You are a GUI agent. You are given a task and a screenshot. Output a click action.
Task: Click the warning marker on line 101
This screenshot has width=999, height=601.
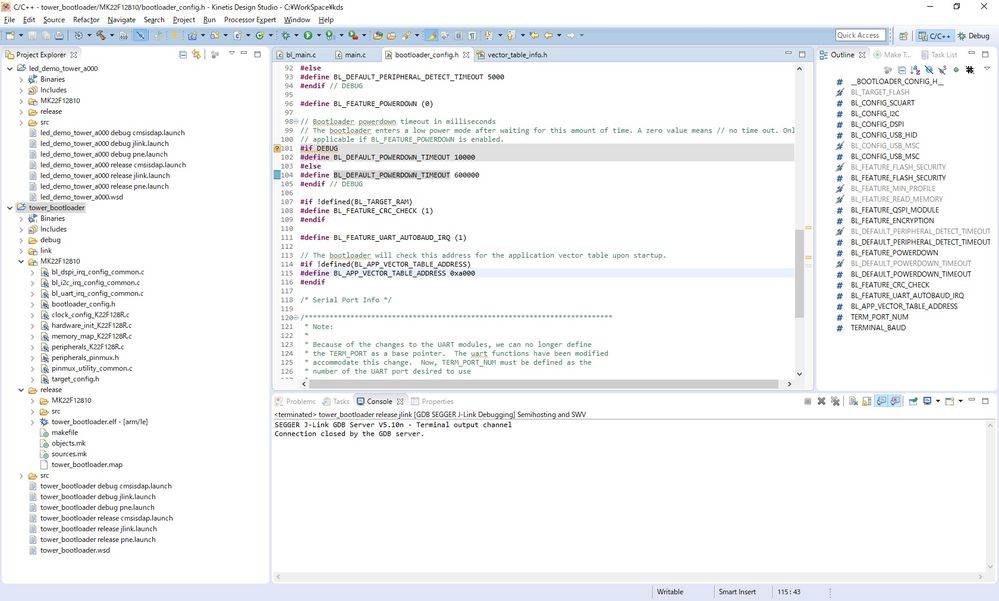point(277,148)
